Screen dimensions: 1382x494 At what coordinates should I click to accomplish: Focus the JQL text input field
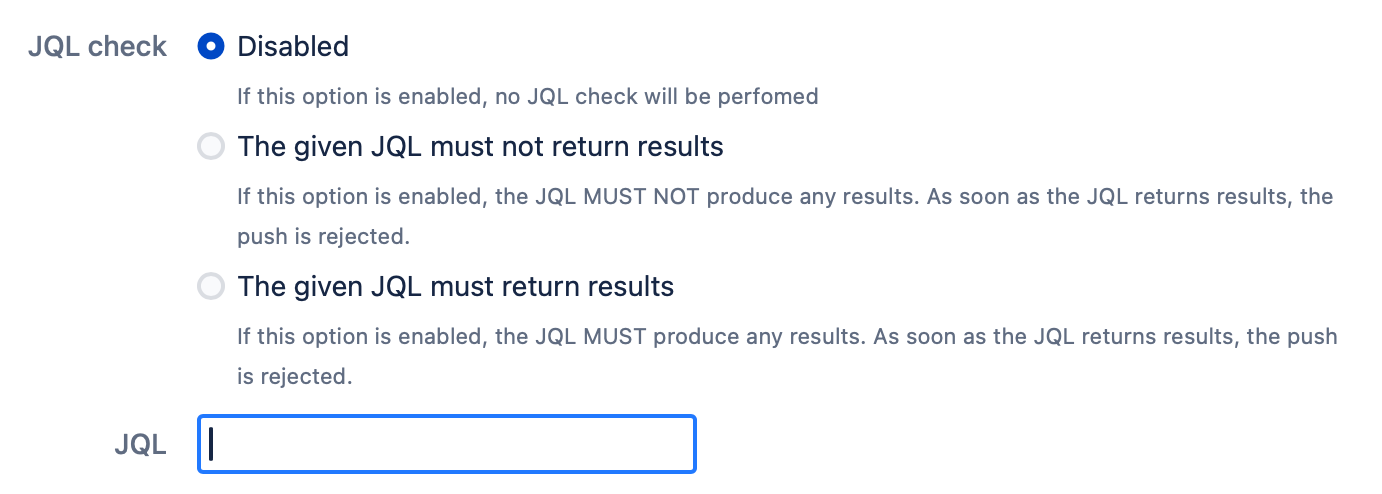(x=446, y=444)
